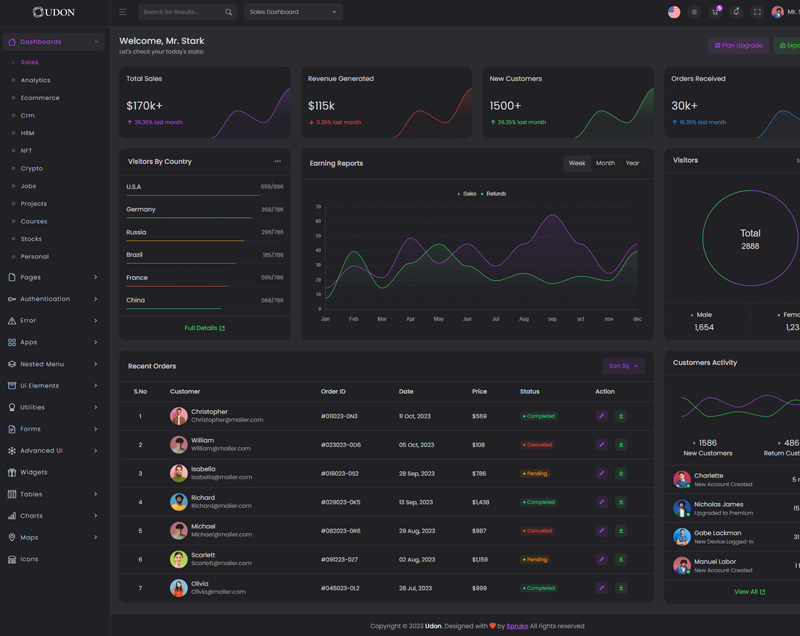This screenshot has width=800, height=636.
Task: Click the search magnifier icon
Action: coord(228,12)
